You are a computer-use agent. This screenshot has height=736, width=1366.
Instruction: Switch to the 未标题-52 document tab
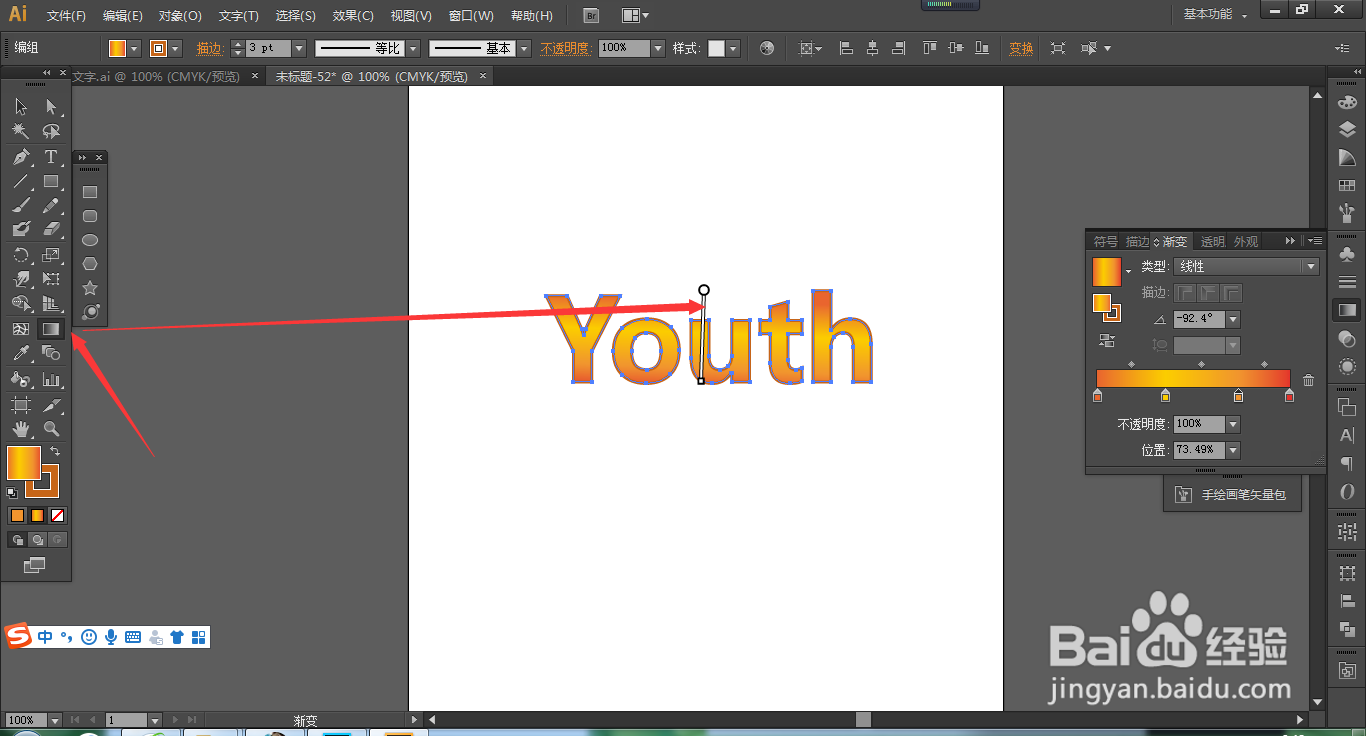pyautogui.click(x=371, y=76)
